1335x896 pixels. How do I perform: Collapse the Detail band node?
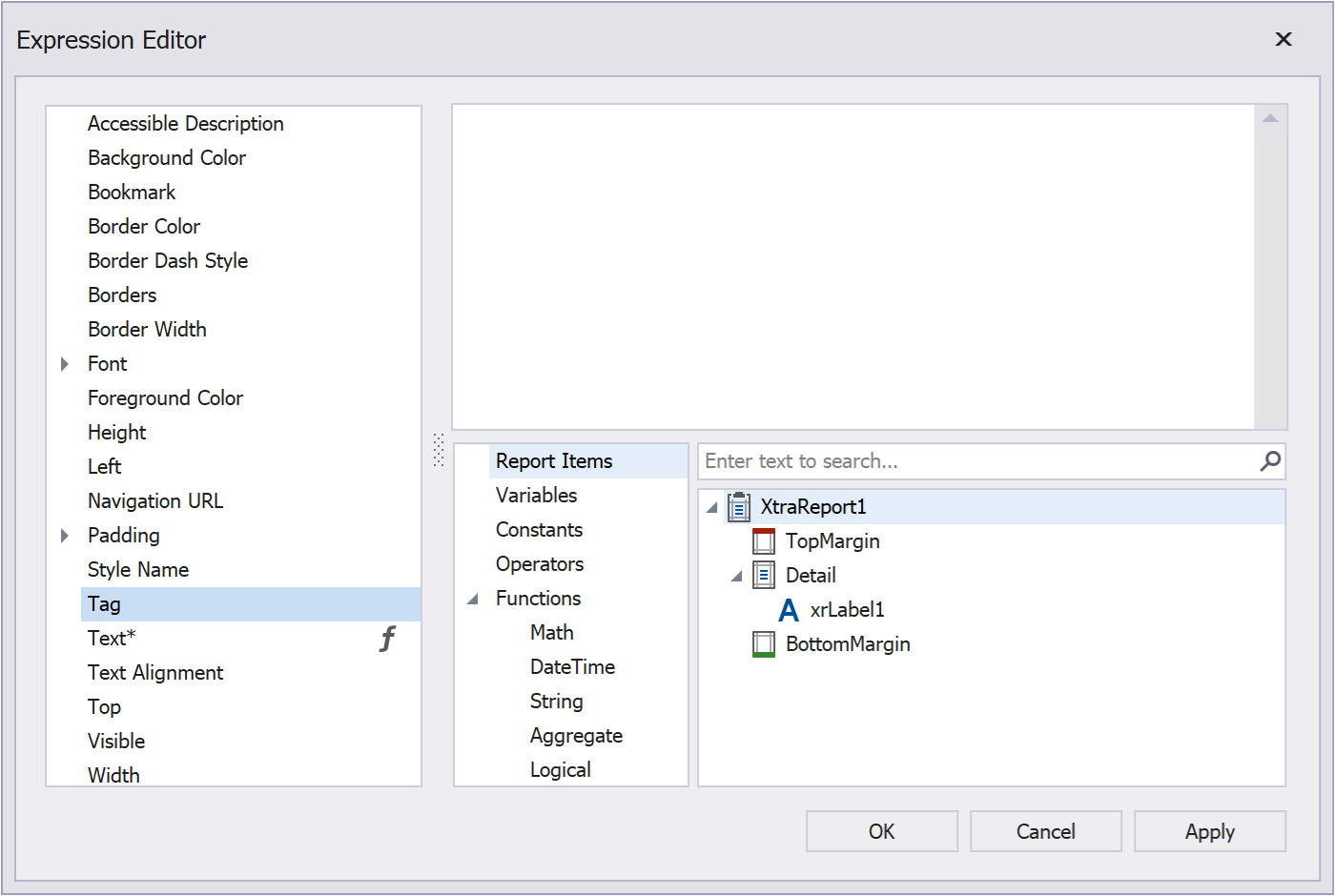pyautogui.click(x=736, y=577)
